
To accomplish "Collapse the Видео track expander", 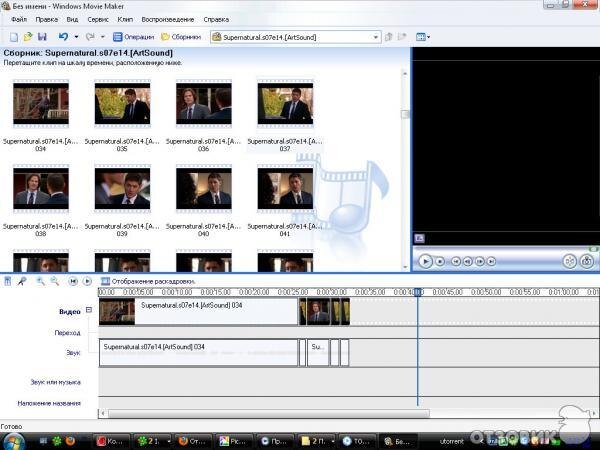I will 89,310.
